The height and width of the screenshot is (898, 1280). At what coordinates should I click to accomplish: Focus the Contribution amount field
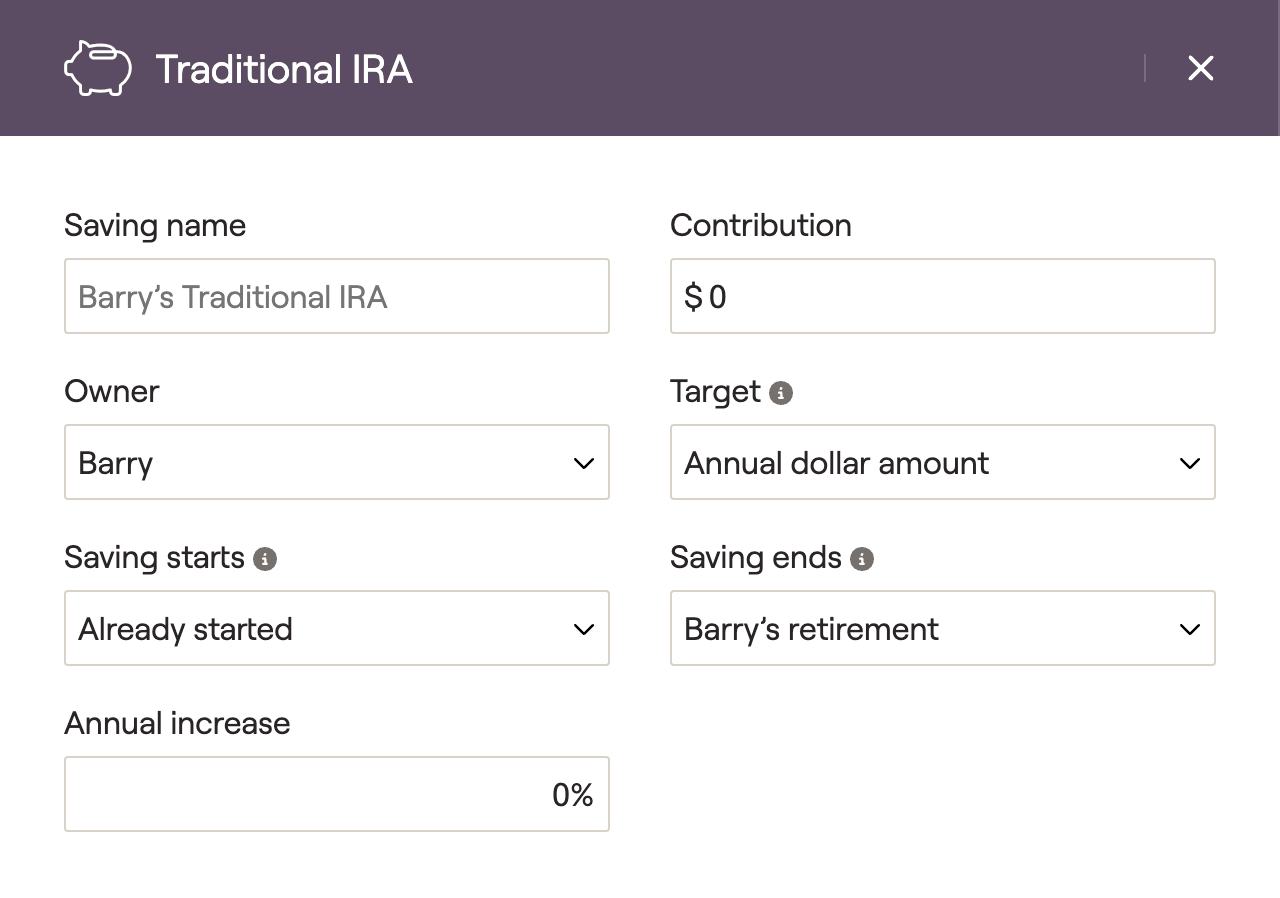pyautogui.click(x=943, y=296)
